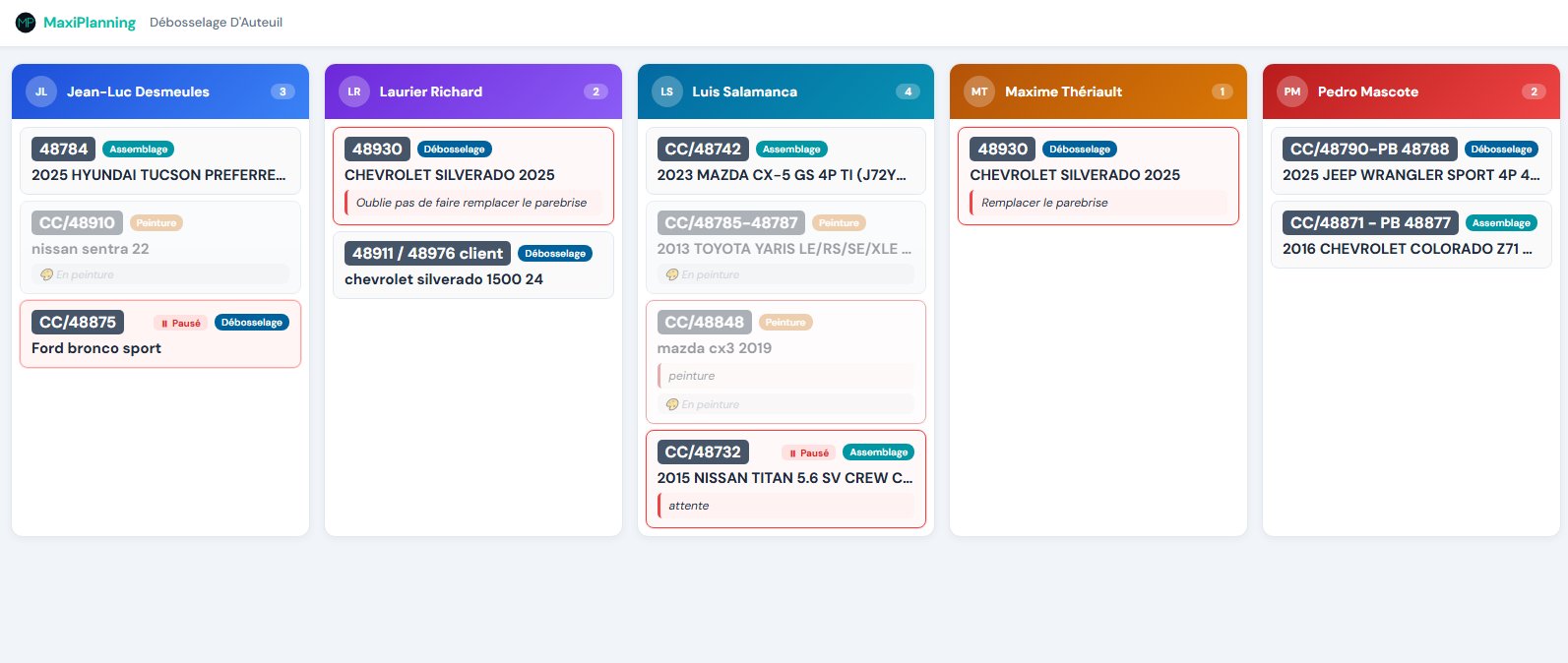Click the PM avatar for Pedro Mascote
The height and width of the screenshot is (663, 1568).
tap(1292, 91)
